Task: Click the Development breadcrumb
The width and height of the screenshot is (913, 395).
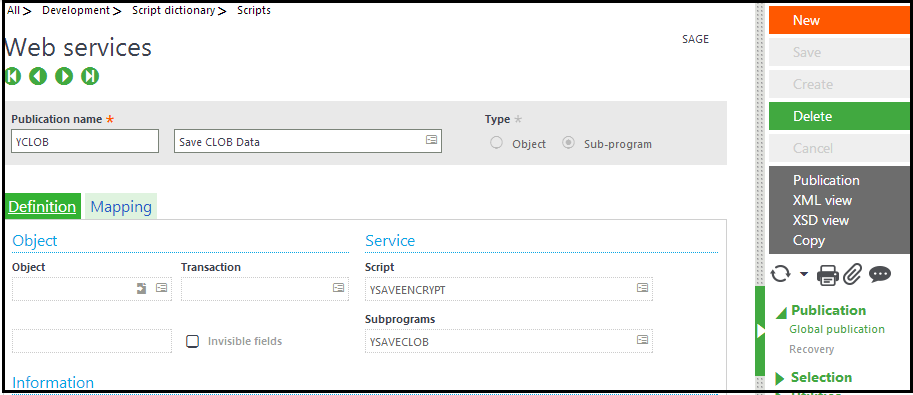Action: click(76, 10)
